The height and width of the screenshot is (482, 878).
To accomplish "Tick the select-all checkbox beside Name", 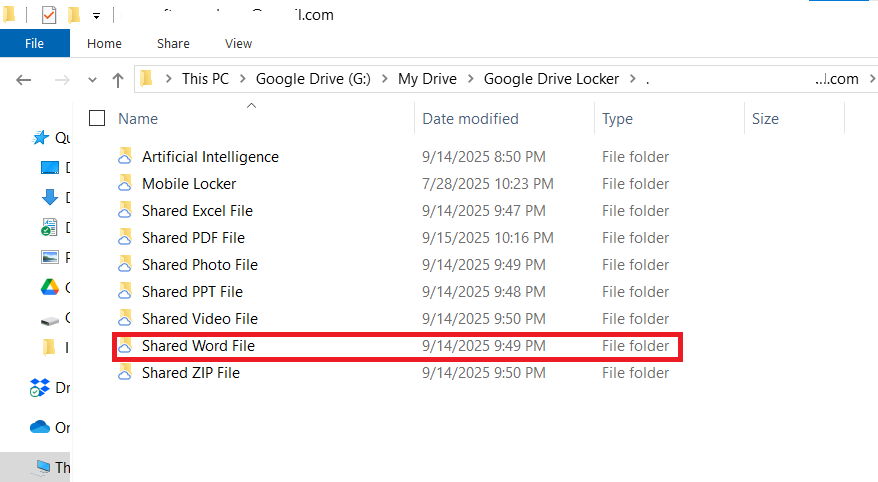I will pos(97,118).
